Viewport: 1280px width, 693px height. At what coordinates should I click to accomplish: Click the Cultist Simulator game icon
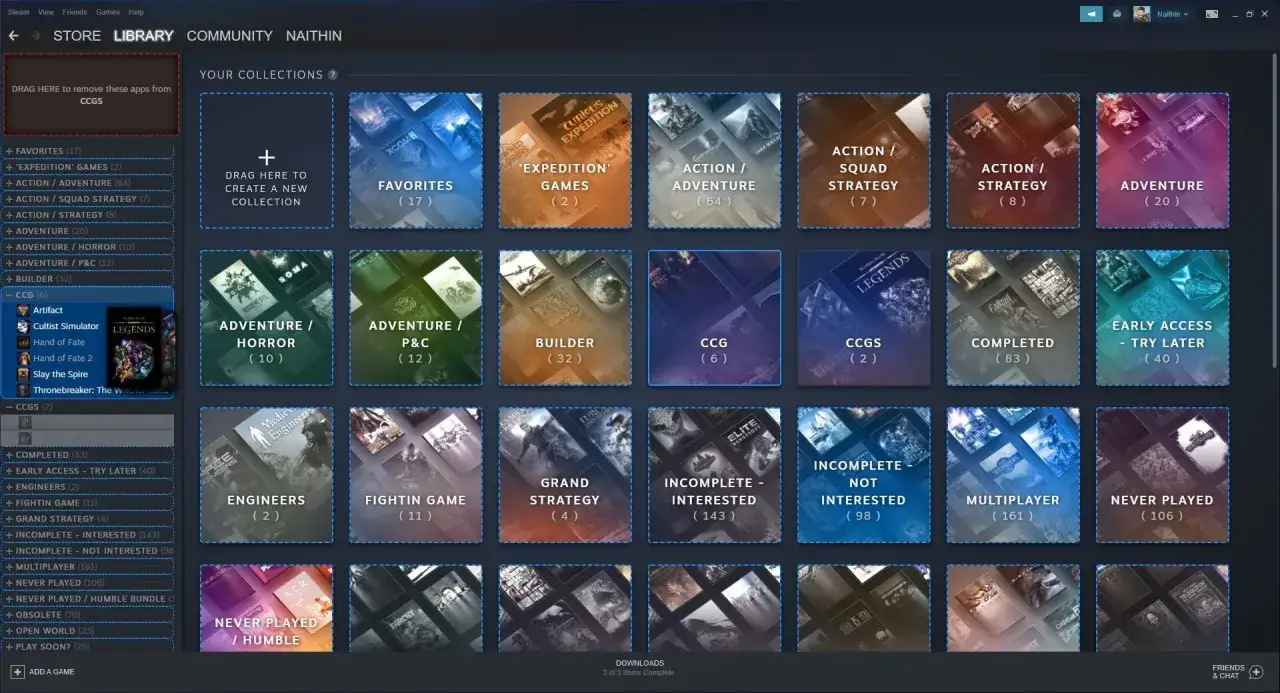pyautogui.click(x=23, y=326)
